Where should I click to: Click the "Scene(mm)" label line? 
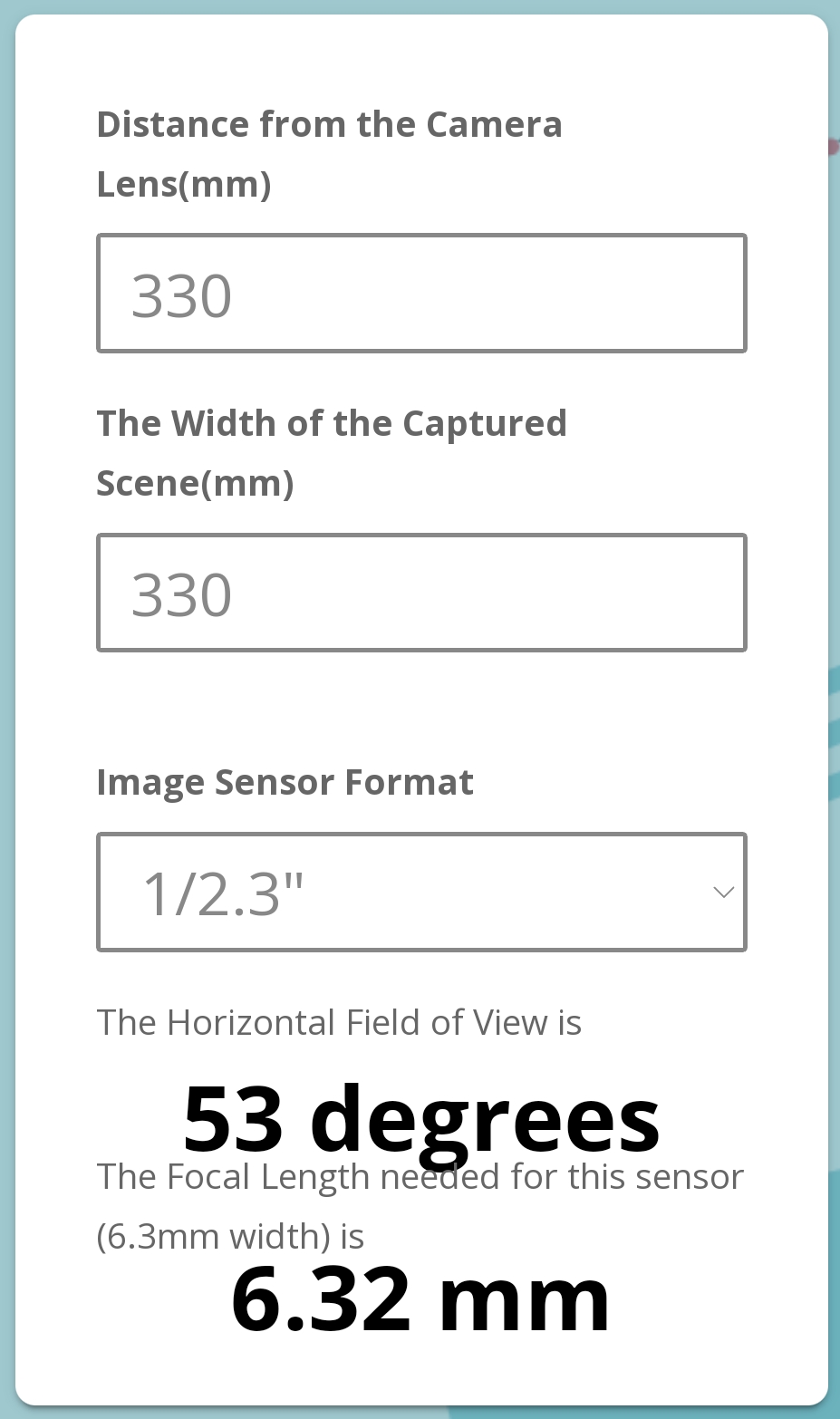[195, 483]
